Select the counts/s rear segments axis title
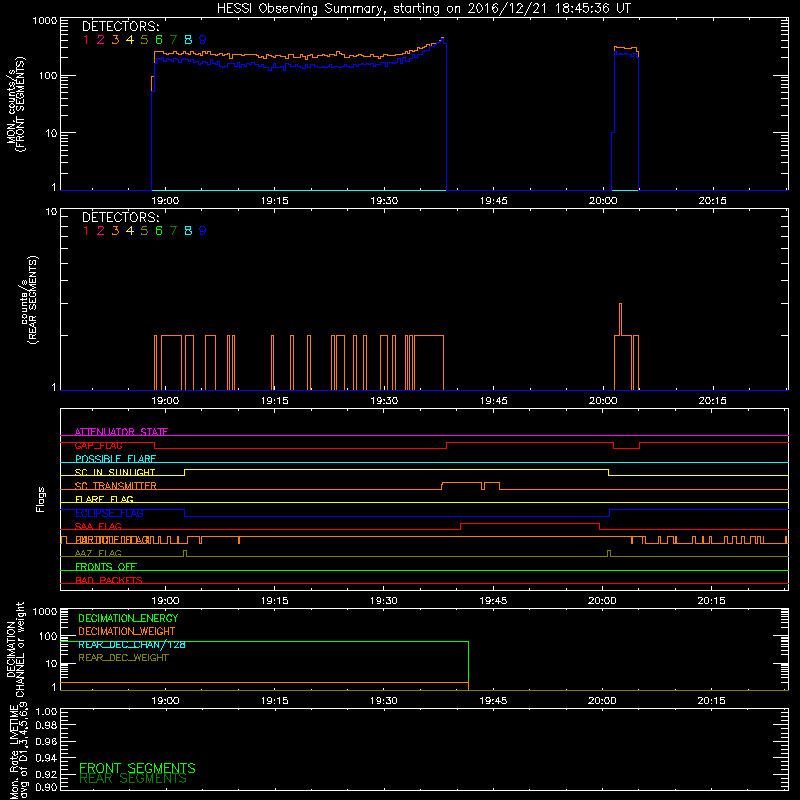The image size is (800, 800). click(29, 300)
